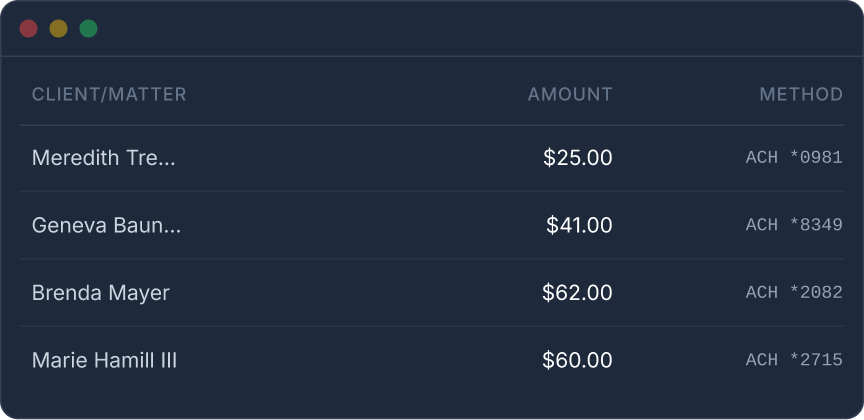Open the Geneva Baun... client entry
Image resolution: width=864 pixels, height=420 pixels.
coord(107,225)
